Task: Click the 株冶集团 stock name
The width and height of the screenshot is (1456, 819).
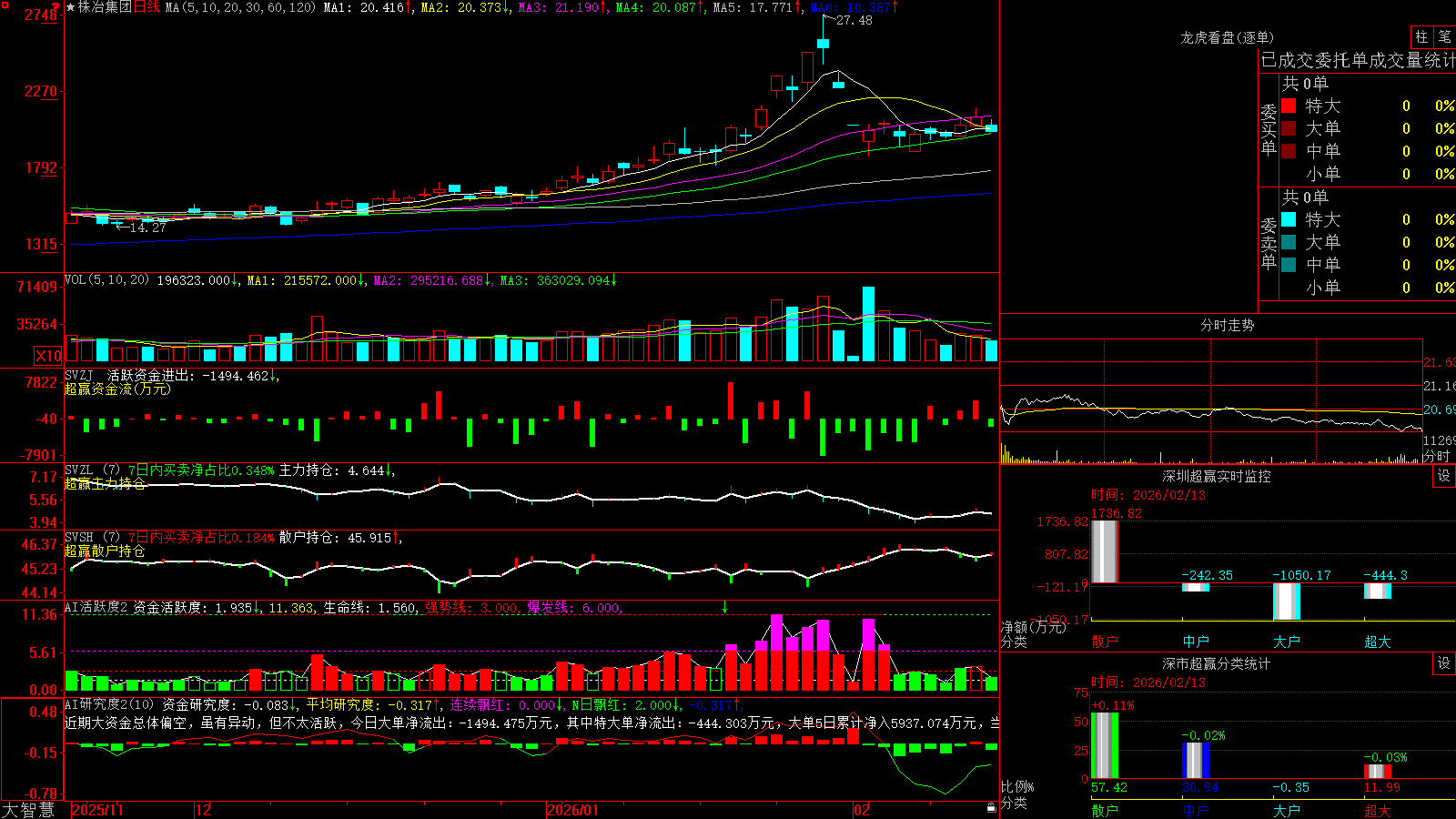Action: coord(105,7)
